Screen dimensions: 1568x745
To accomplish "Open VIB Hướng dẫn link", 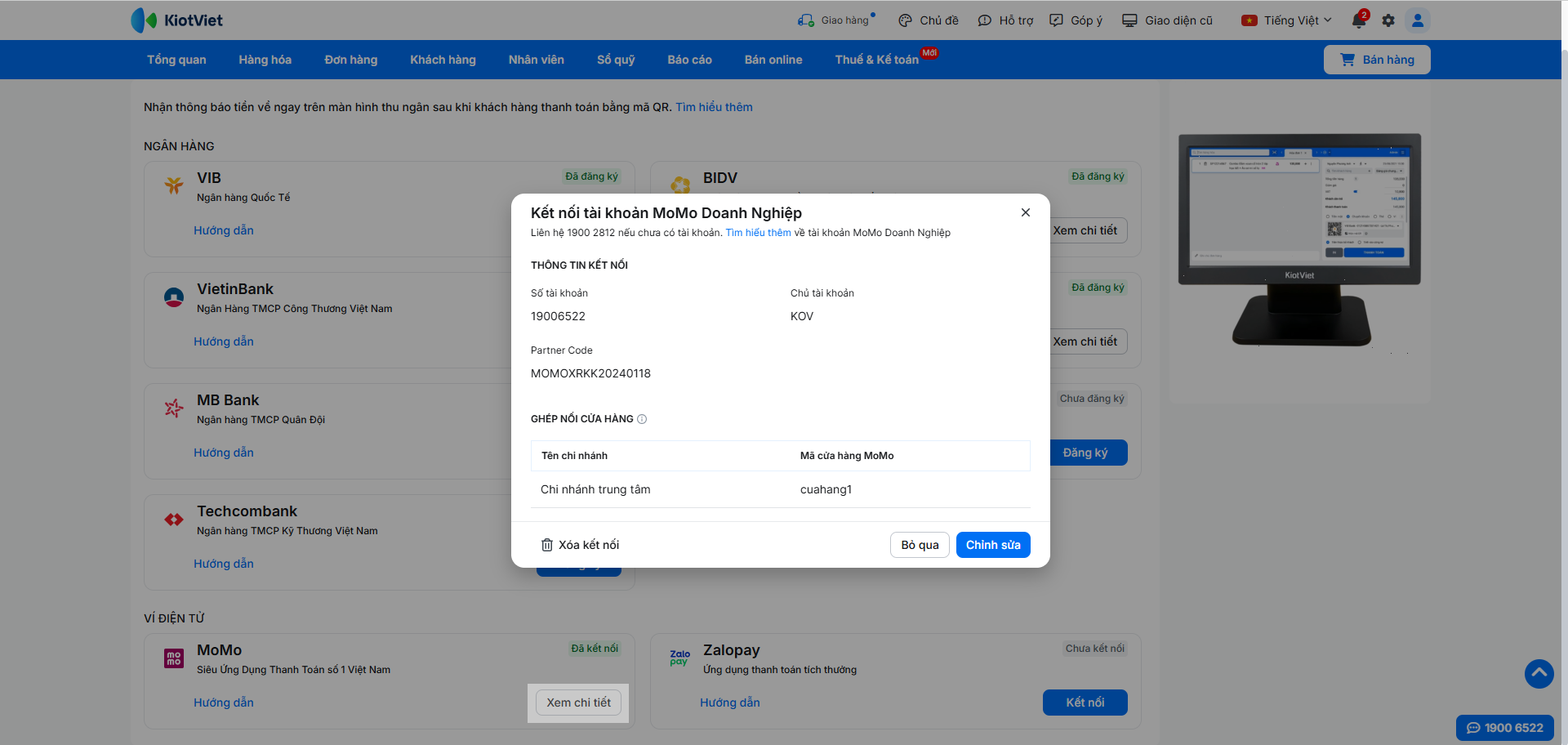I will [x=224, y=230].
